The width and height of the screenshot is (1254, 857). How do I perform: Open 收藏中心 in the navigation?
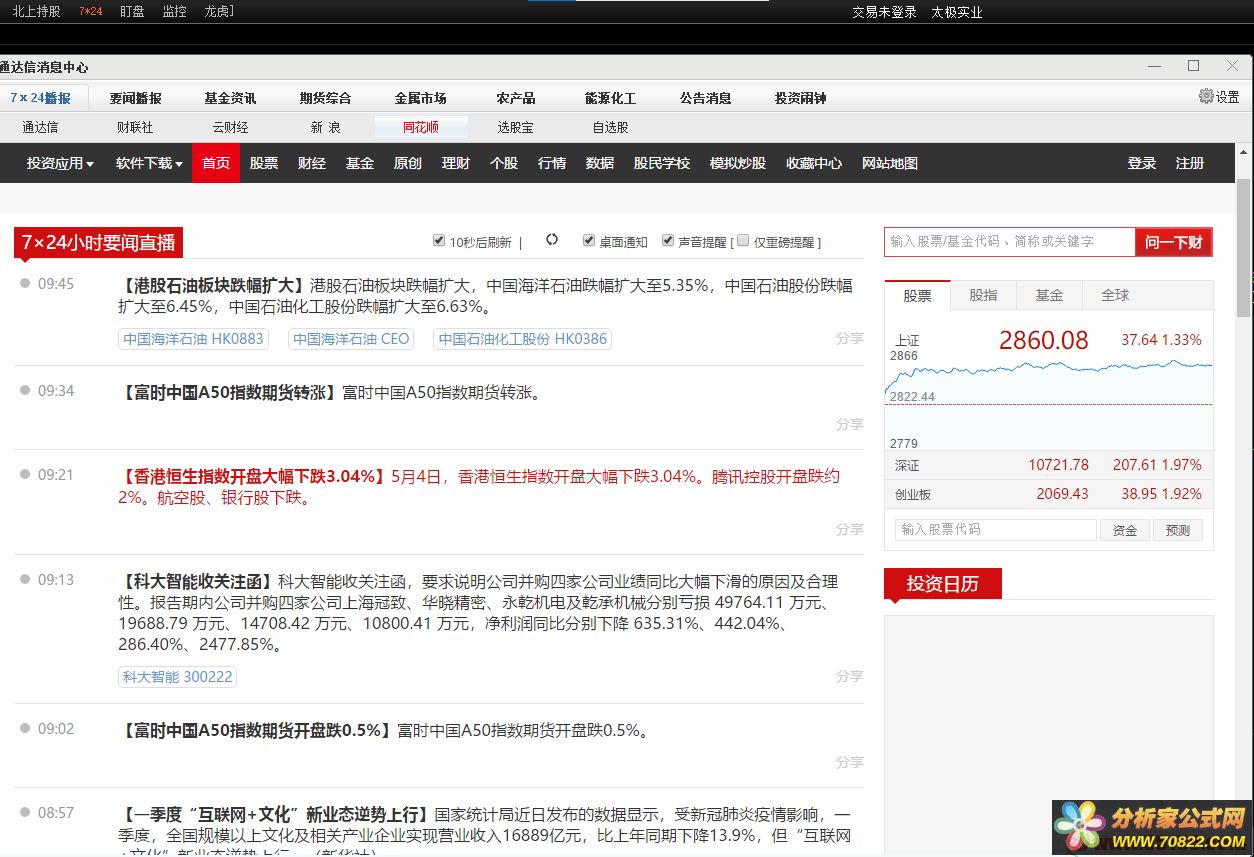[814, 163]
